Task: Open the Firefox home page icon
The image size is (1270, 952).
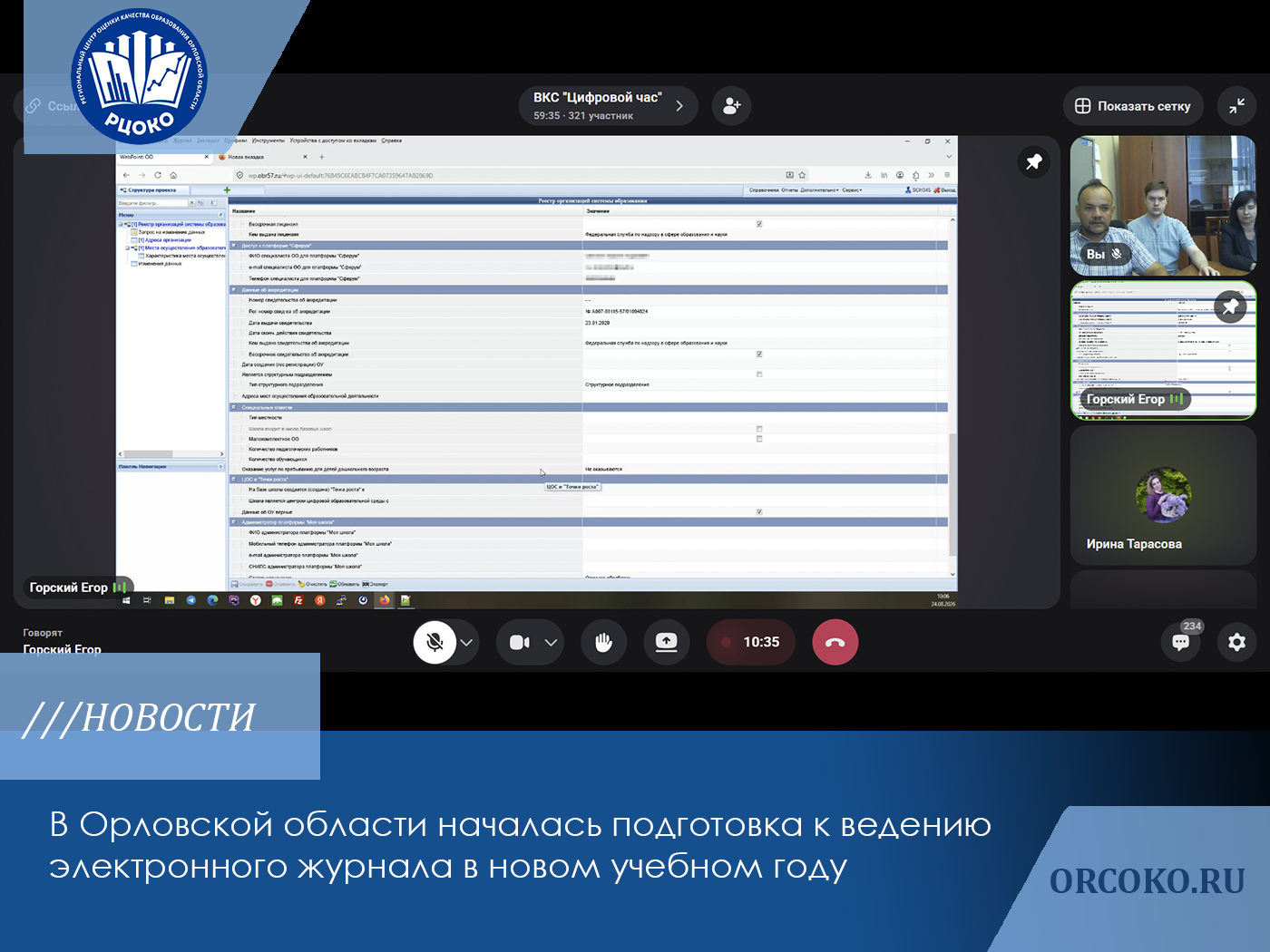Action: tap(173, 175)
